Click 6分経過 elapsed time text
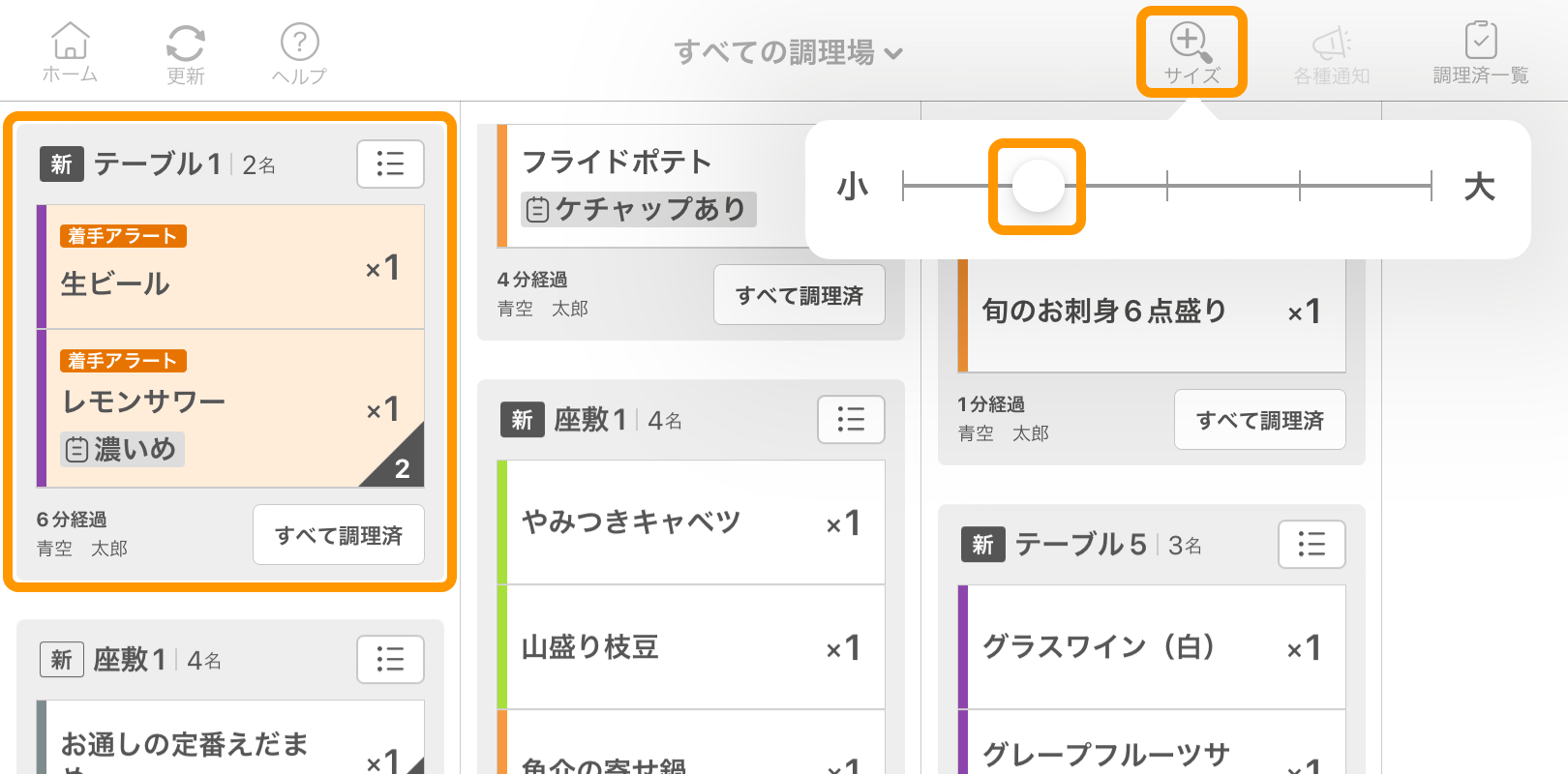The height and width of the screenshot is (774, 1568). [x=72, y=520]
